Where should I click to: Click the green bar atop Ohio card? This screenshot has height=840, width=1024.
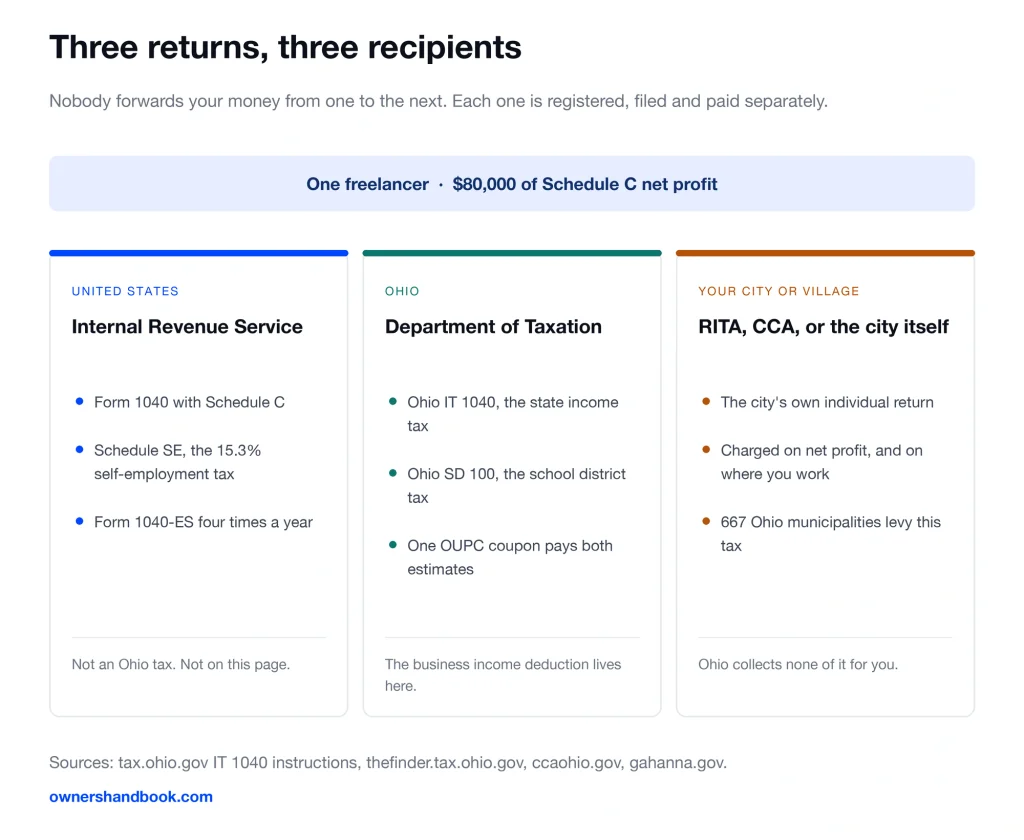(512, 253)
